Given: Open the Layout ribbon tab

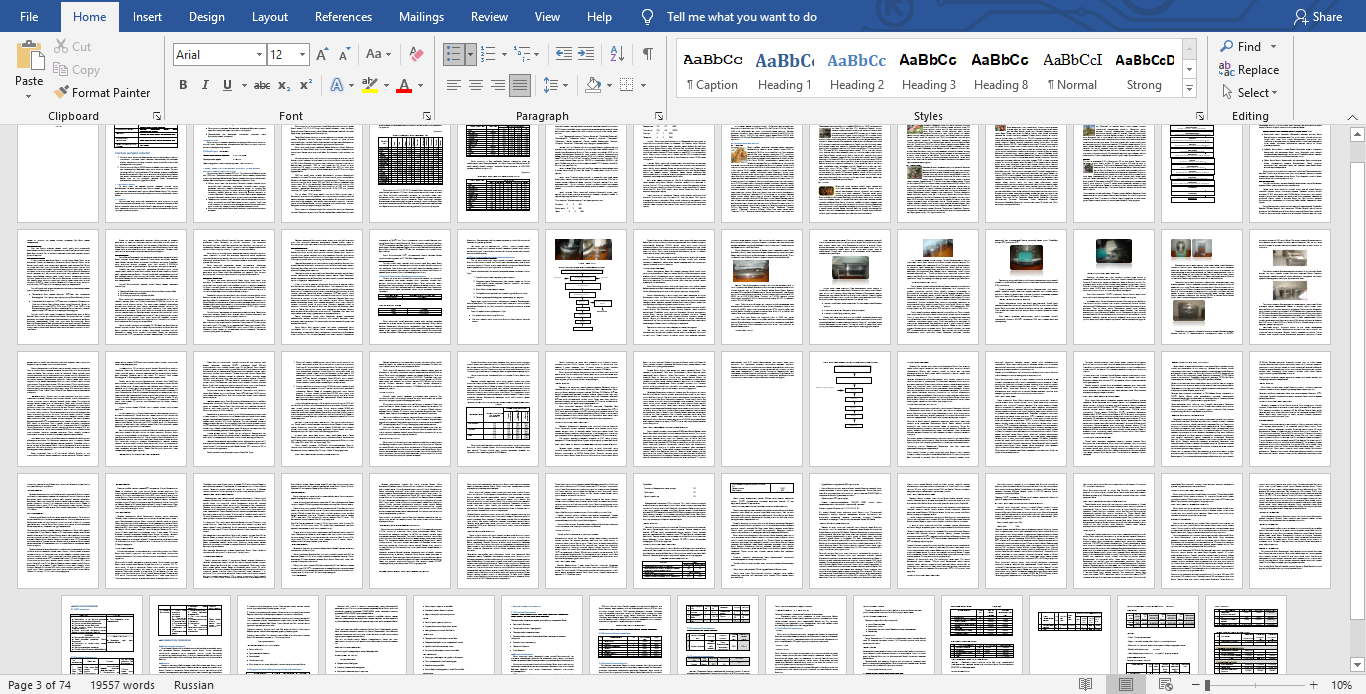Looking at the screenshot, I should pyautogui.click(x=270, y=17).
